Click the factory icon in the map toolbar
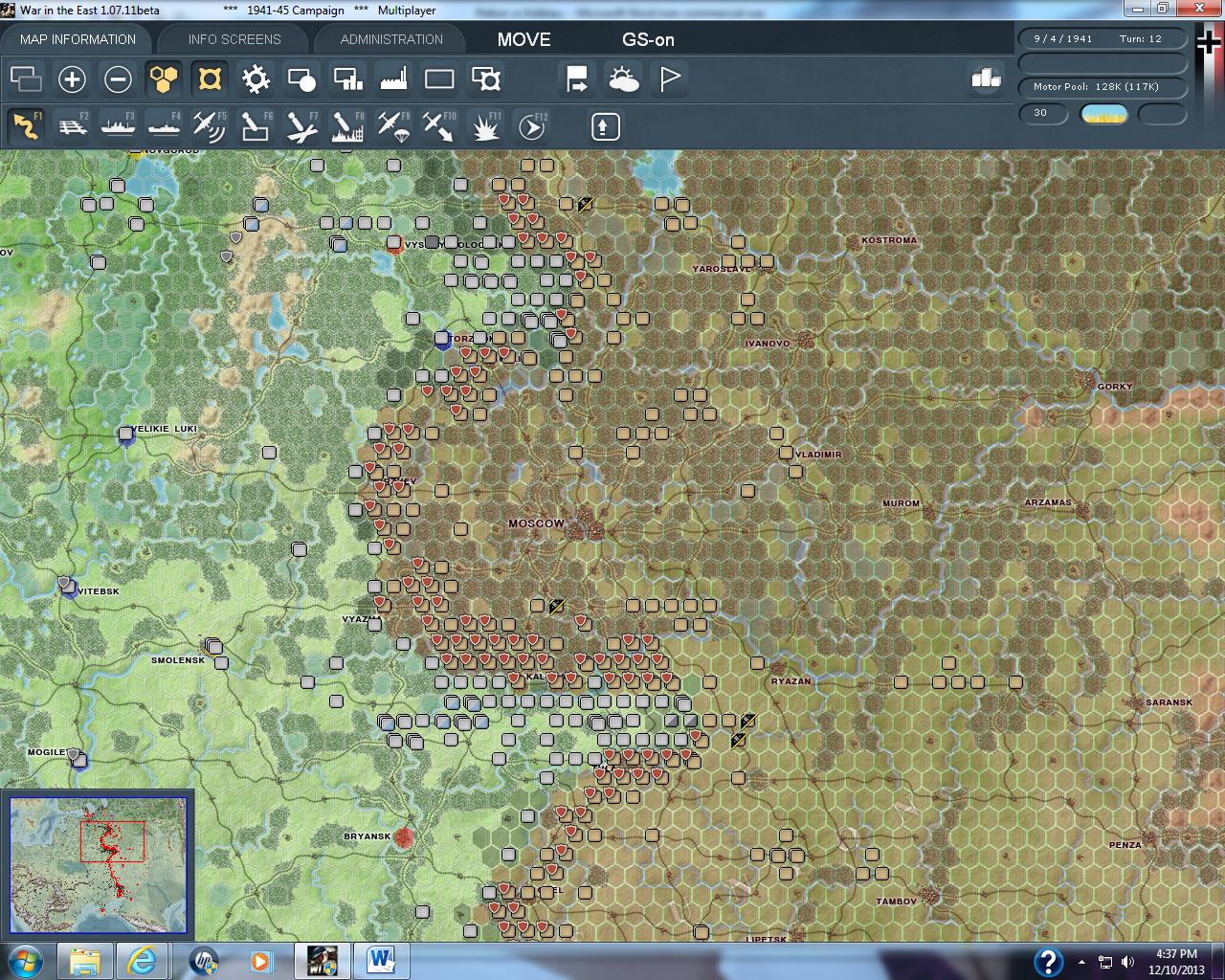The image size is (1225, 980). tap(393, 78)
